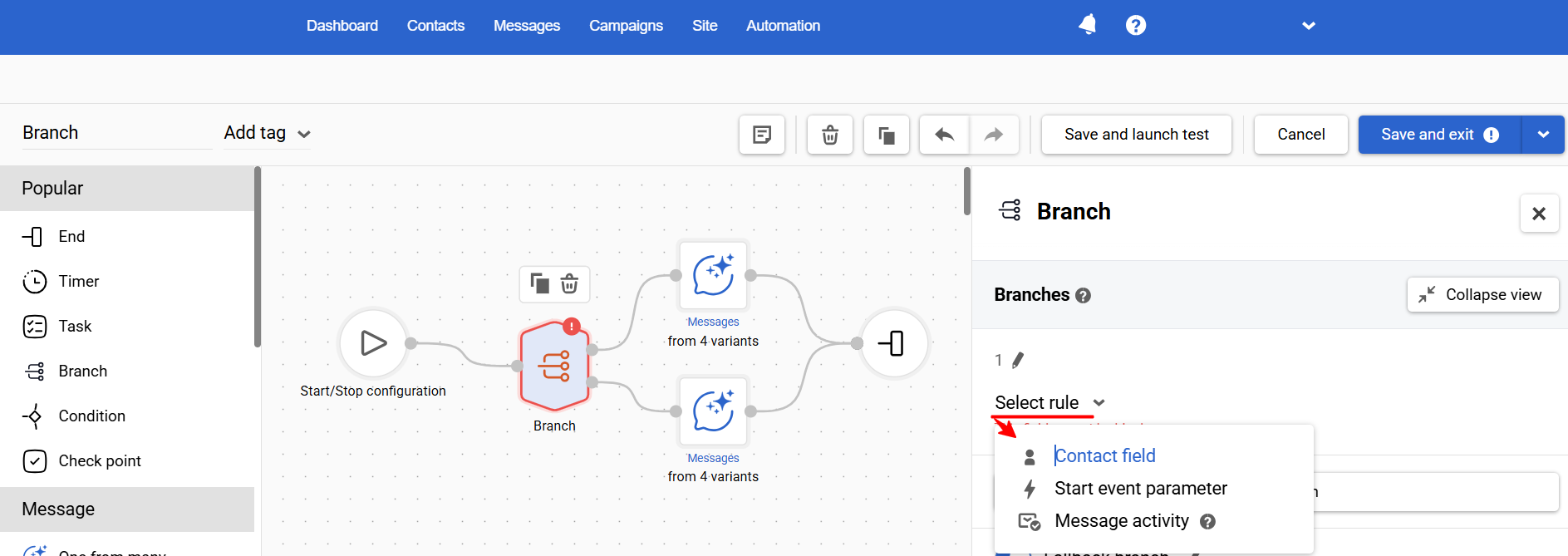
Task: Click Collapse view button
Action: coord(1482,295)
